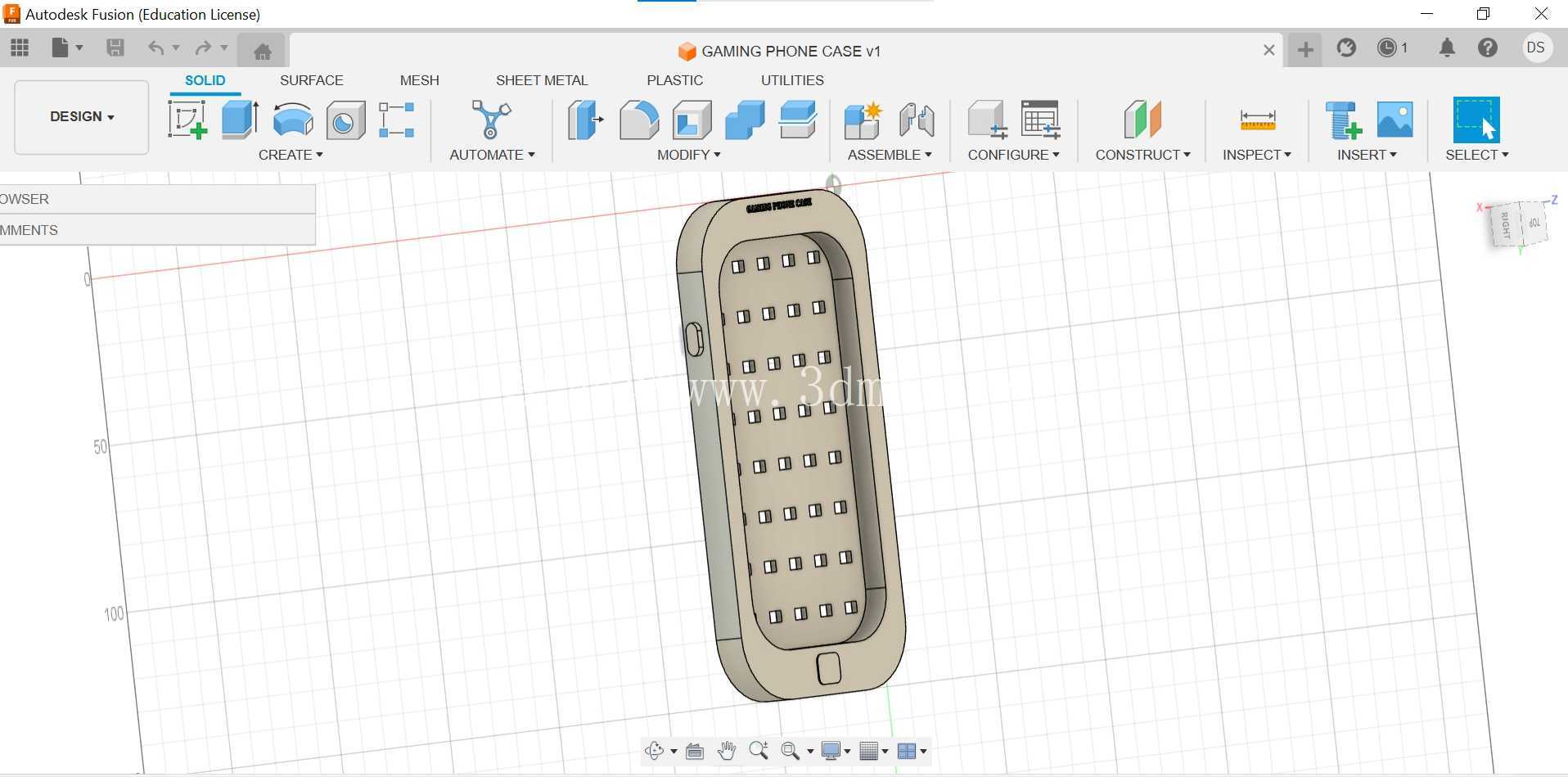Switch to the SURFACE tab
The height and width of the screenshot is (777, 1568).
coord(312,80)
